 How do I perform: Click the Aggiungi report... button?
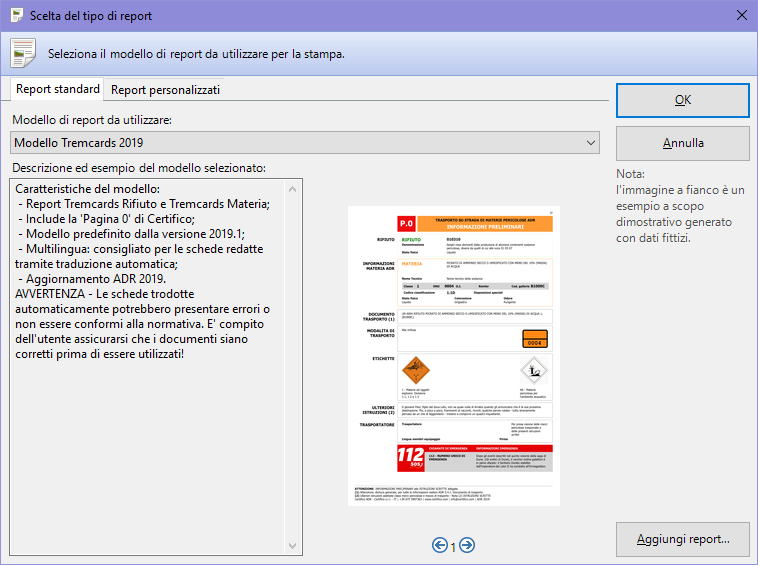(x=683, y=539)
